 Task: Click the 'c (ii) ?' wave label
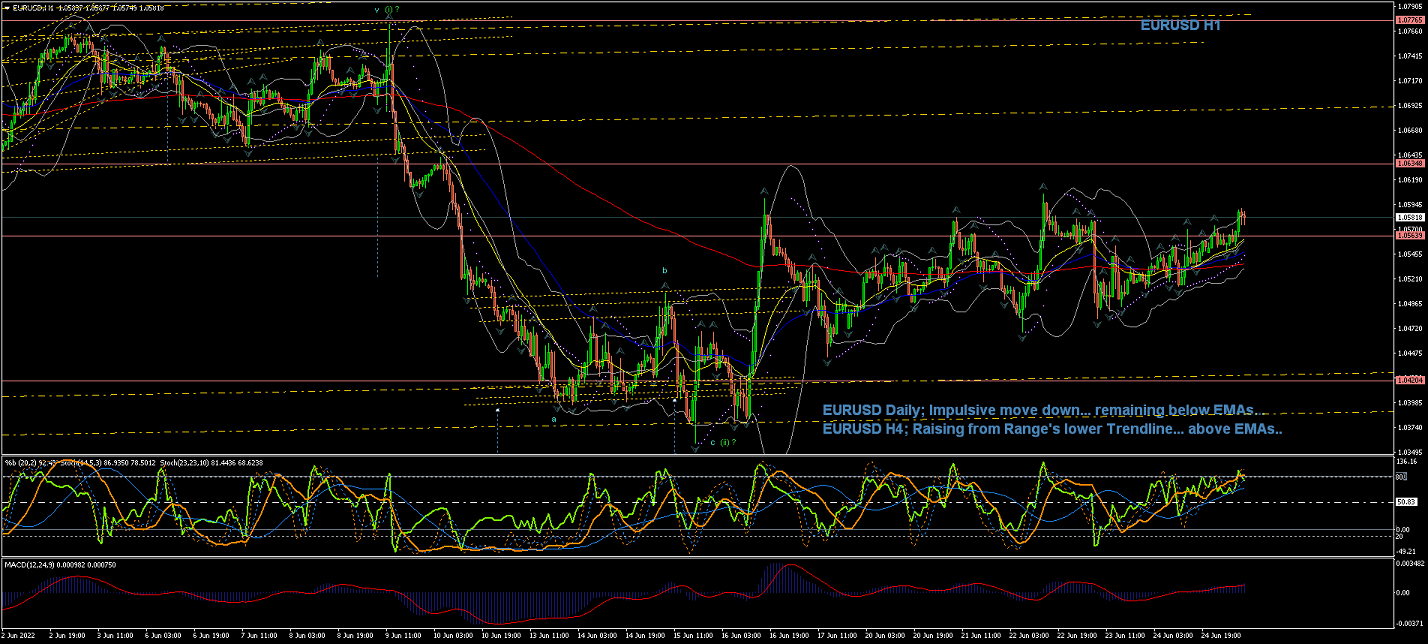tap(724, 441)
